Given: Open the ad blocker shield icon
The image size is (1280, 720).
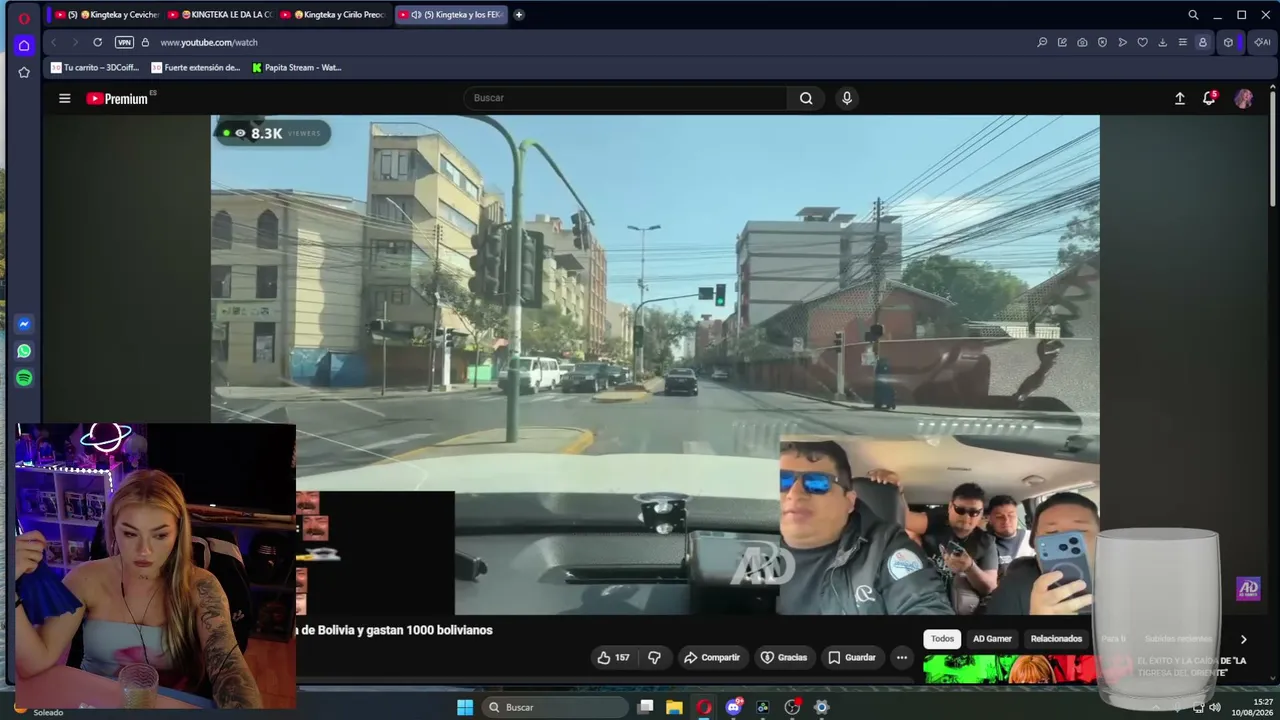Looking at the screenshot, I should tap(1102, 42).
